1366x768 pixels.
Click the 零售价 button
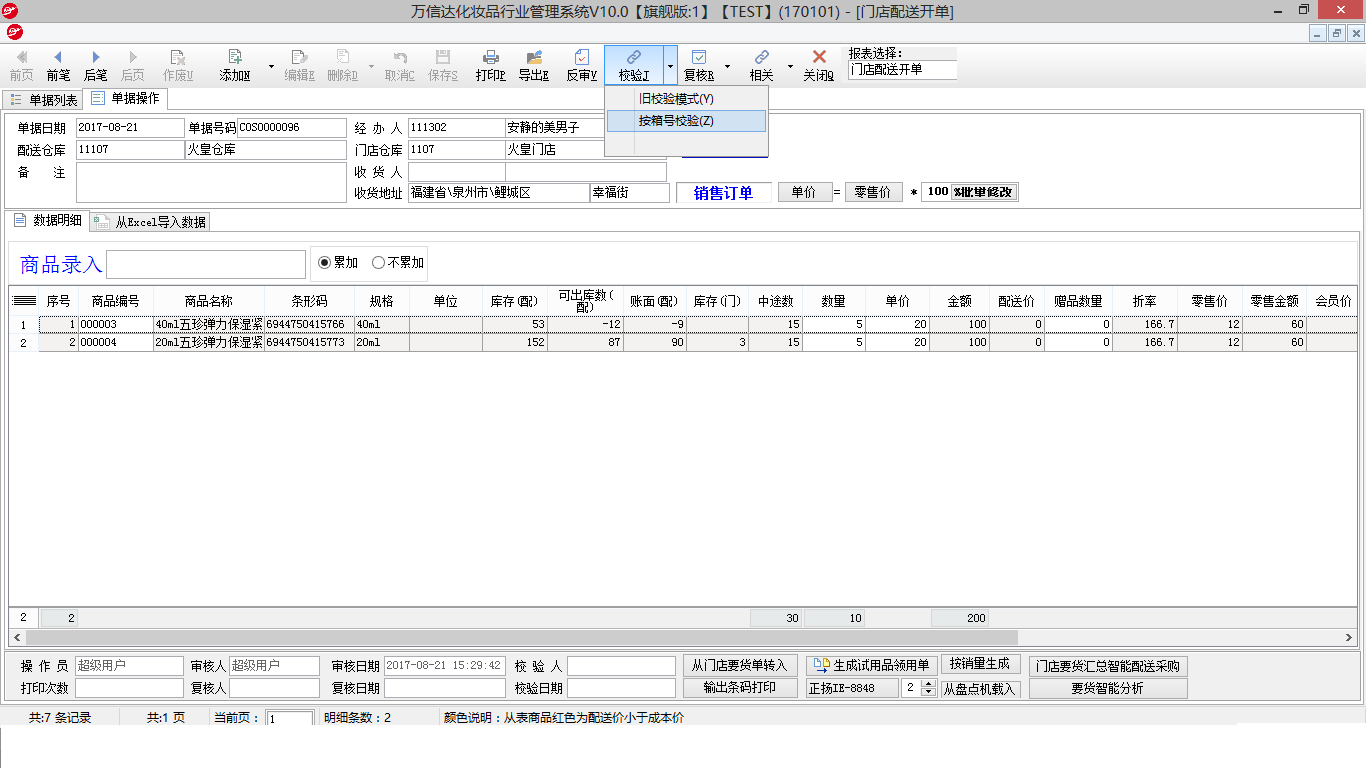click(874, 192)
